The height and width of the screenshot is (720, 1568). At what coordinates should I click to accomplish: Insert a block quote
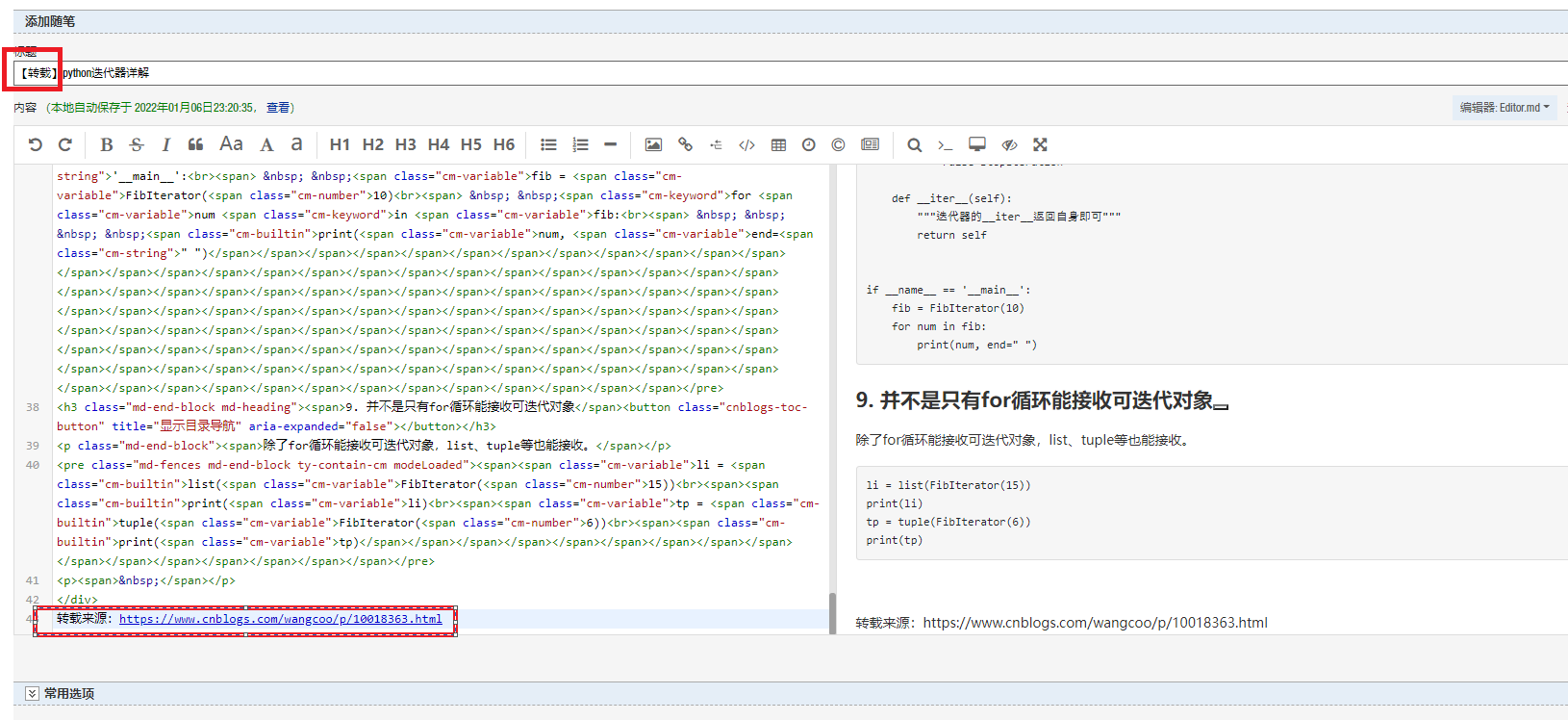(195, 144)
